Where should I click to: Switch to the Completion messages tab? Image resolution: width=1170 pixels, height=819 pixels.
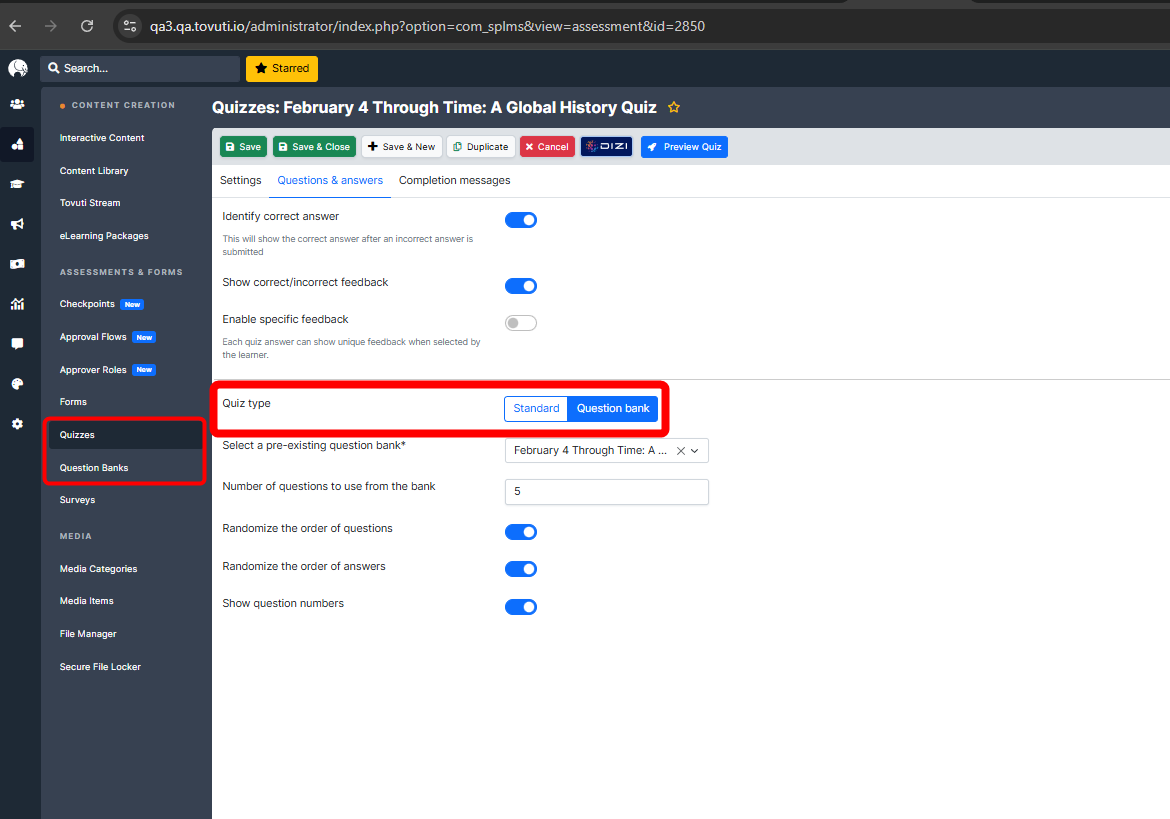(x=454, y=181)
